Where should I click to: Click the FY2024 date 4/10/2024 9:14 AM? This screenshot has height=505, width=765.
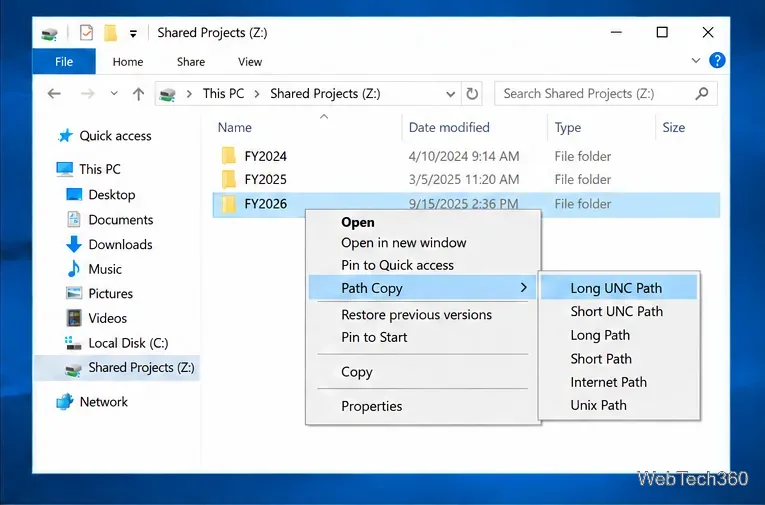[463, 157]
